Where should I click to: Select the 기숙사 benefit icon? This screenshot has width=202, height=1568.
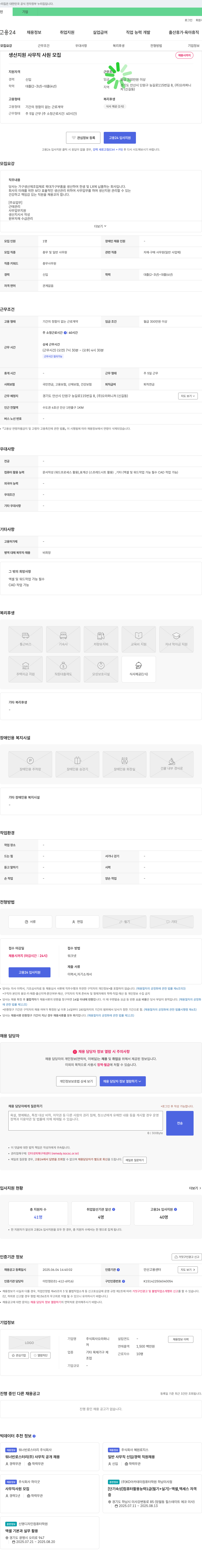point(63,639)
